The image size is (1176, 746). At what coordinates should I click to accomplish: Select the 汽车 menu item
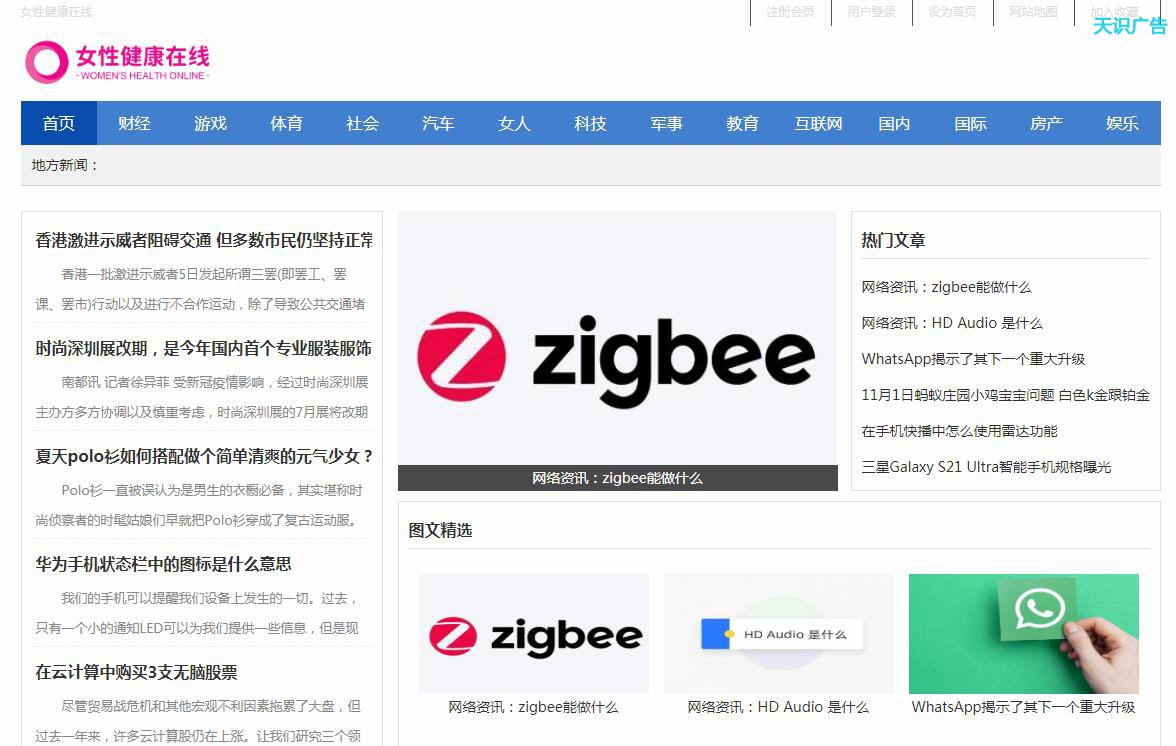[x=438, y=123]
